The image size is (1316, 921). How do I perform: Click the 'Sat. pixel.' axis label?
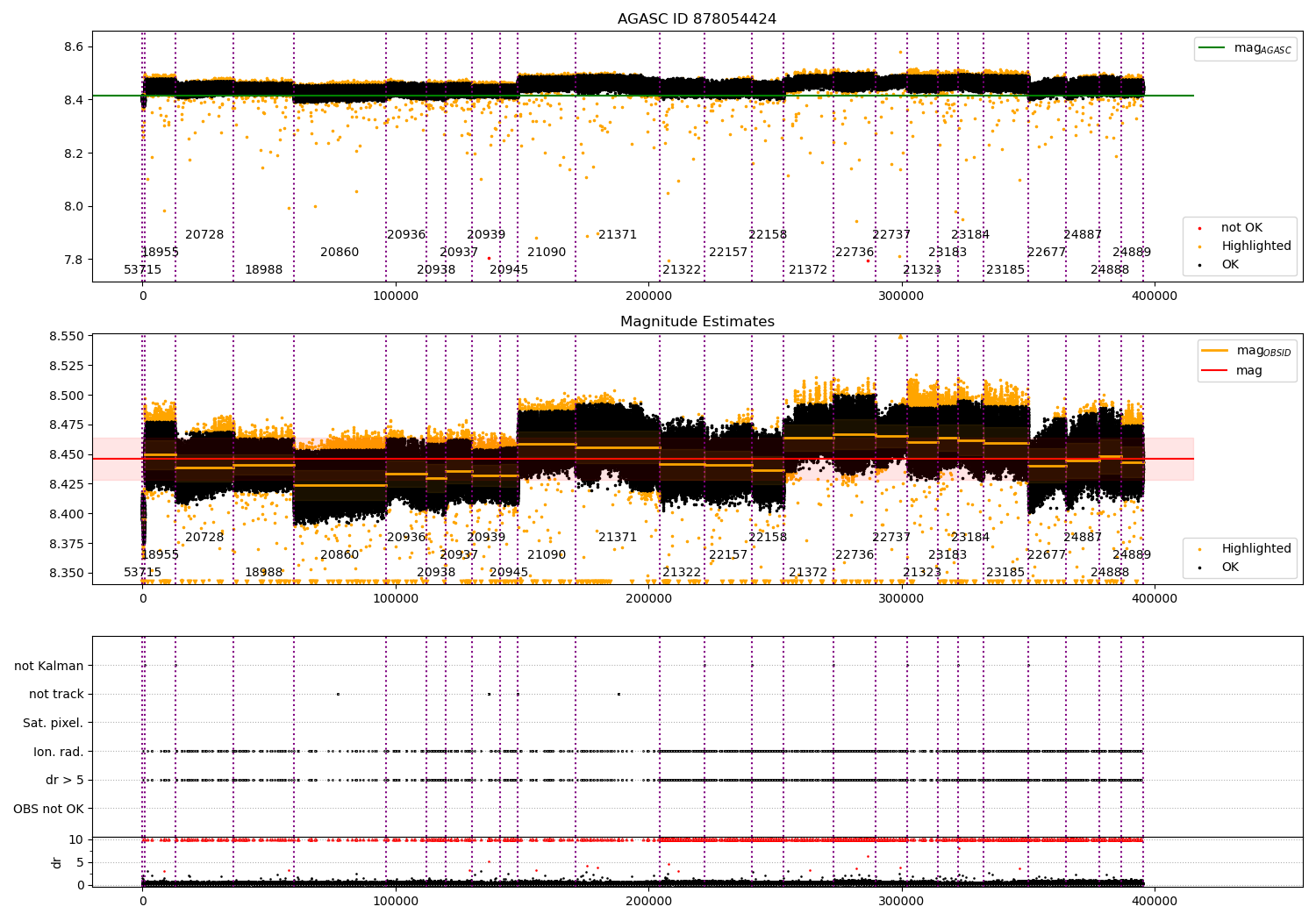point(54,723)
